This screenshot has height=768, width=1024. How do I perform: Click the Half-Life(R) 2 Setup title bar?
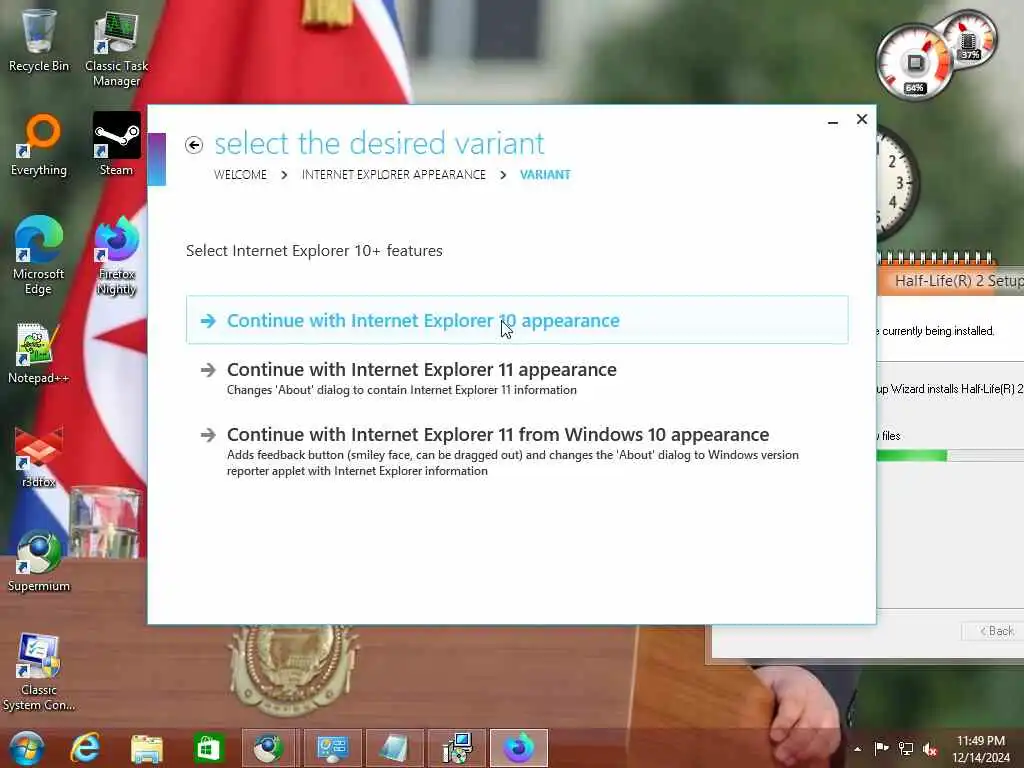950,280
